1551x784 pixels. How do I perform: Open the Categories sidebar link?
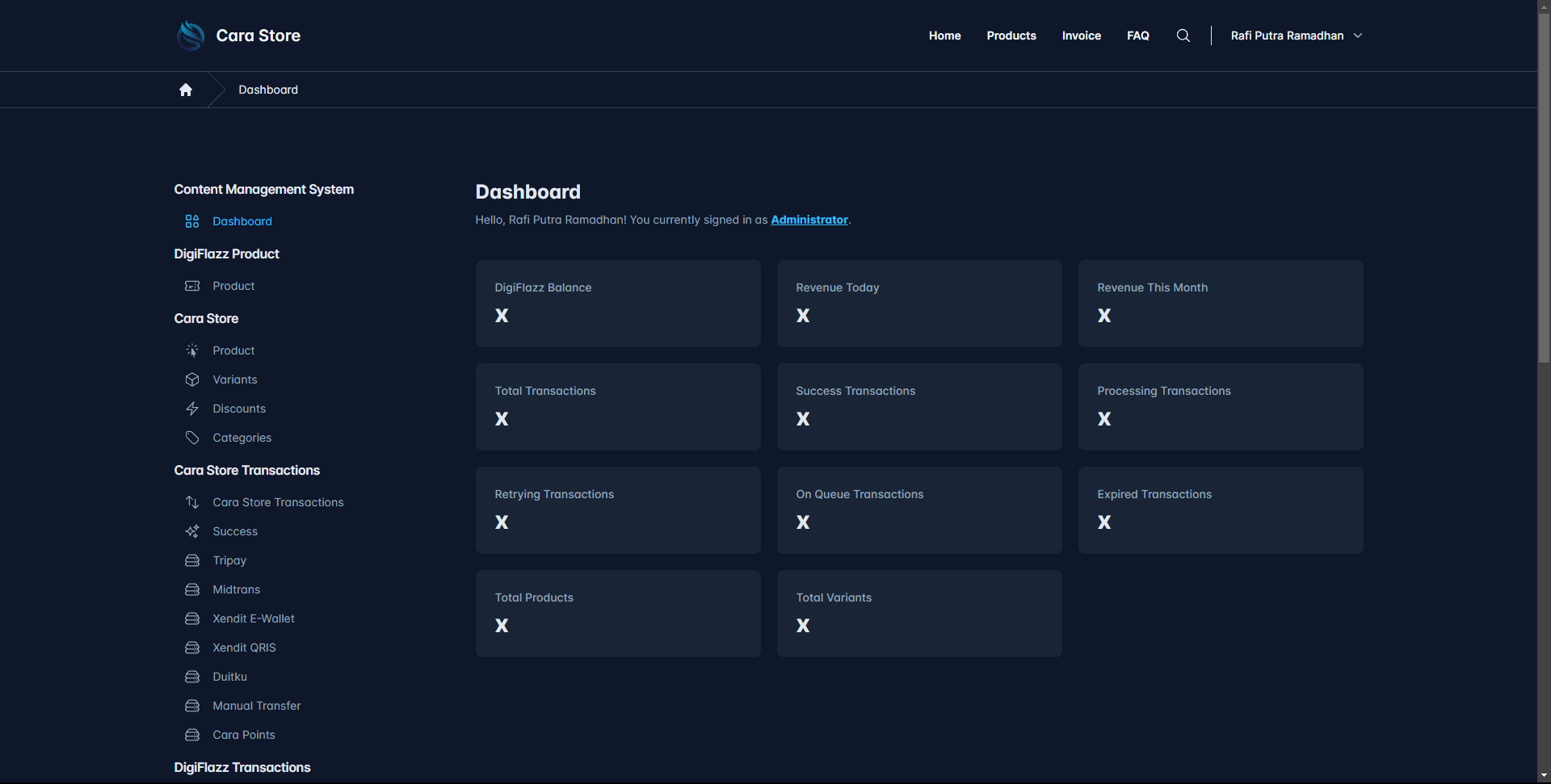(x=242, y=438)
